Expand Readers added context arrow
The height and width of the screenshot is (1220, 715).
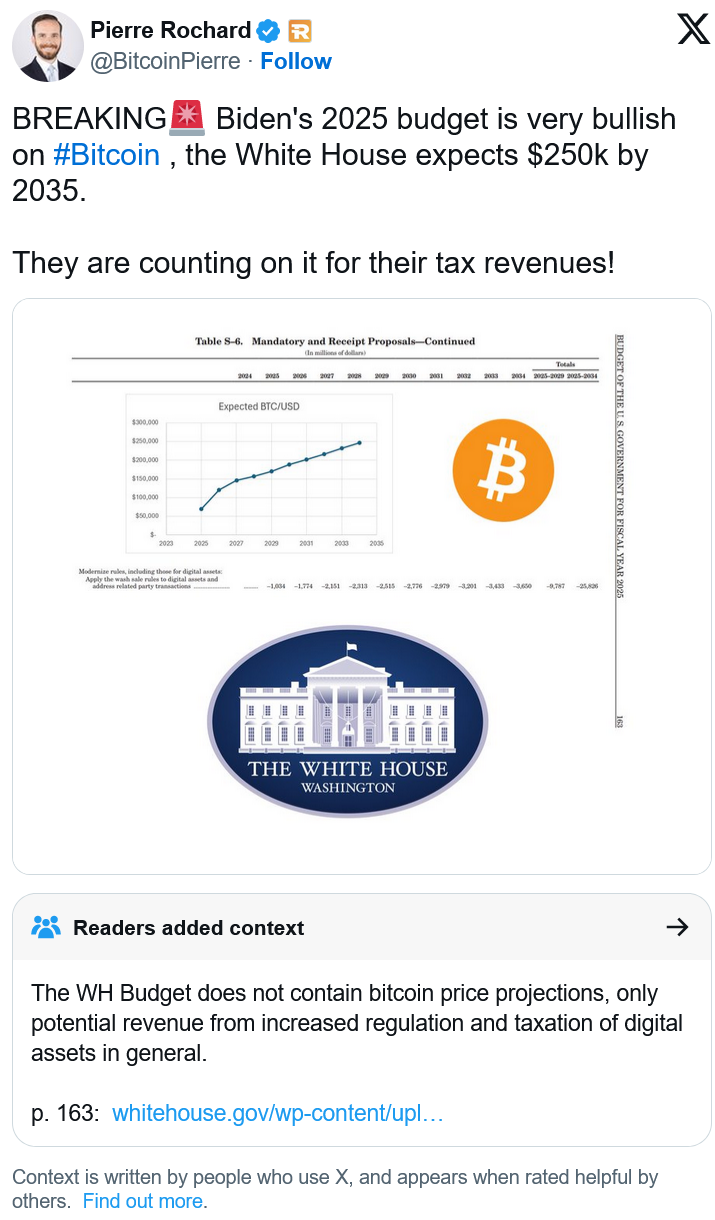coord(677,927)
